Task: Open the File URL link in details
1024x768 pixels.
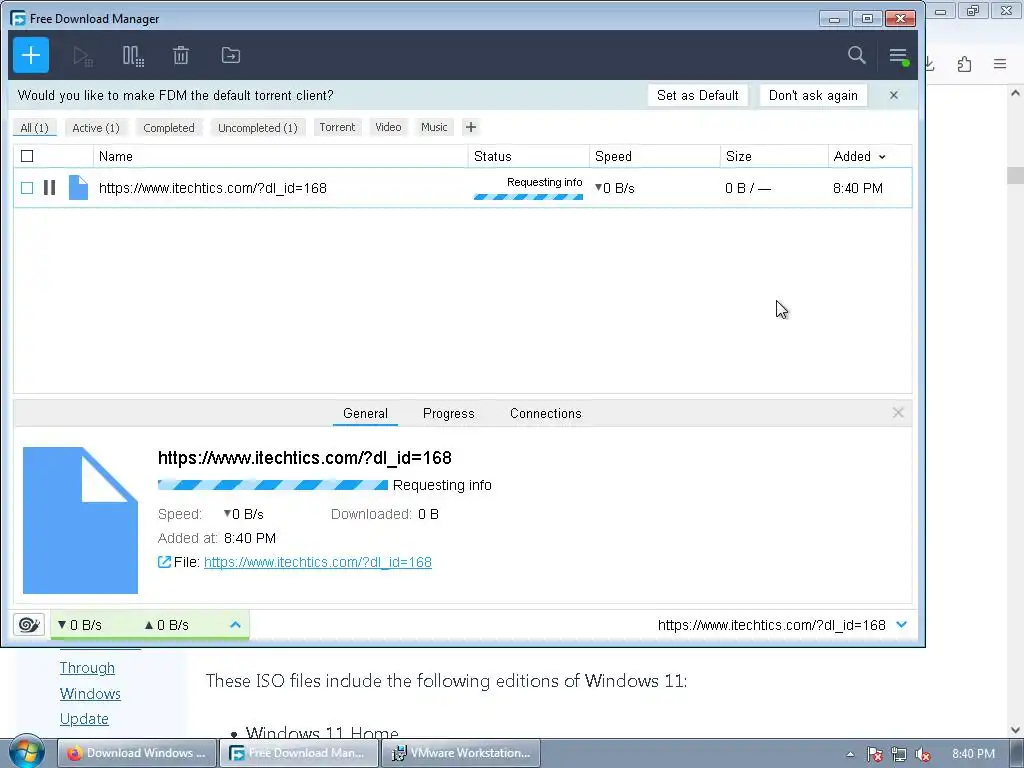Action: (318, 562)
